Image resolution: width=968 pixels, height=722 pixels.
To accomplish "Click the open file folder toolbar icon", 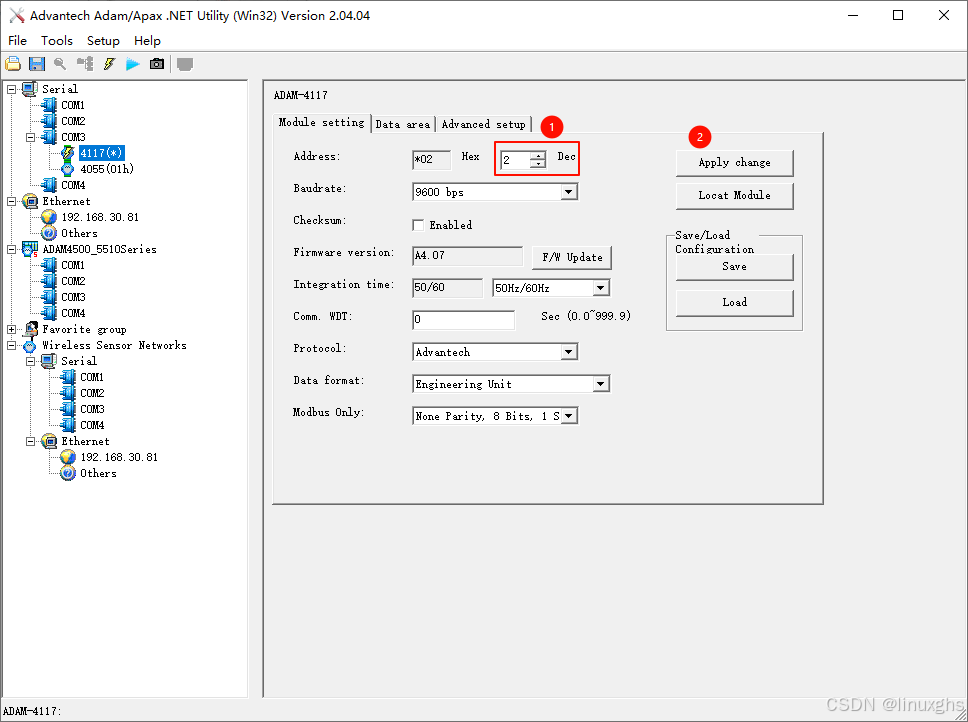I will pyautogui.click(x=13, y=64).
